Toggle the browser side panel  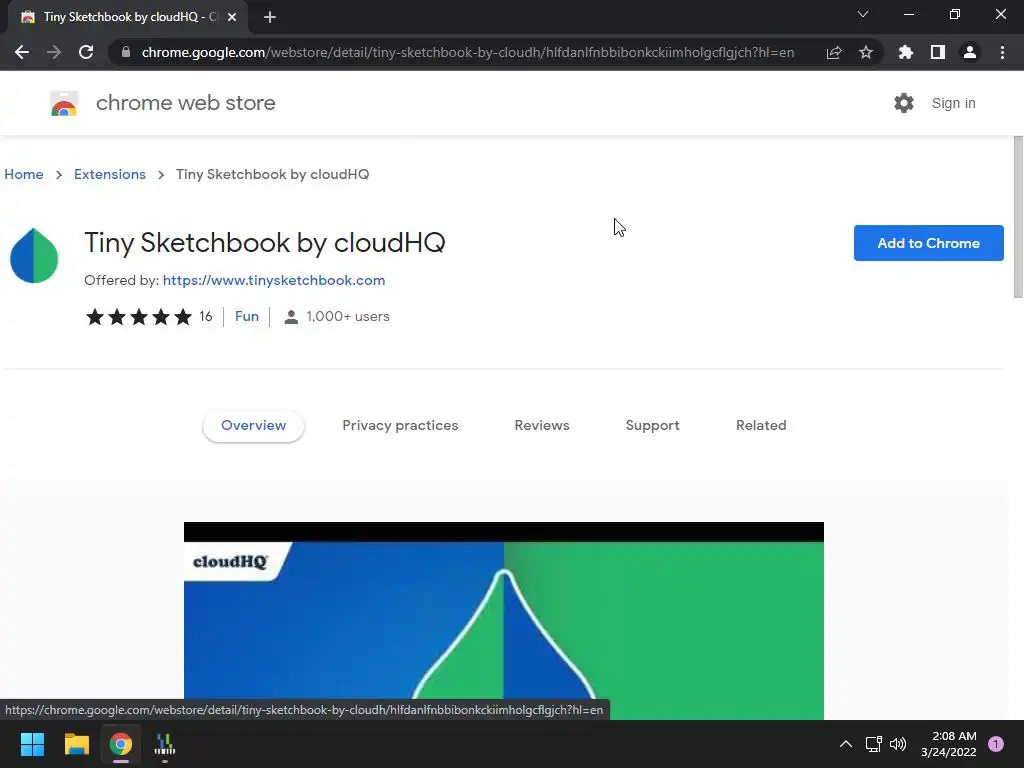point(938,52)
